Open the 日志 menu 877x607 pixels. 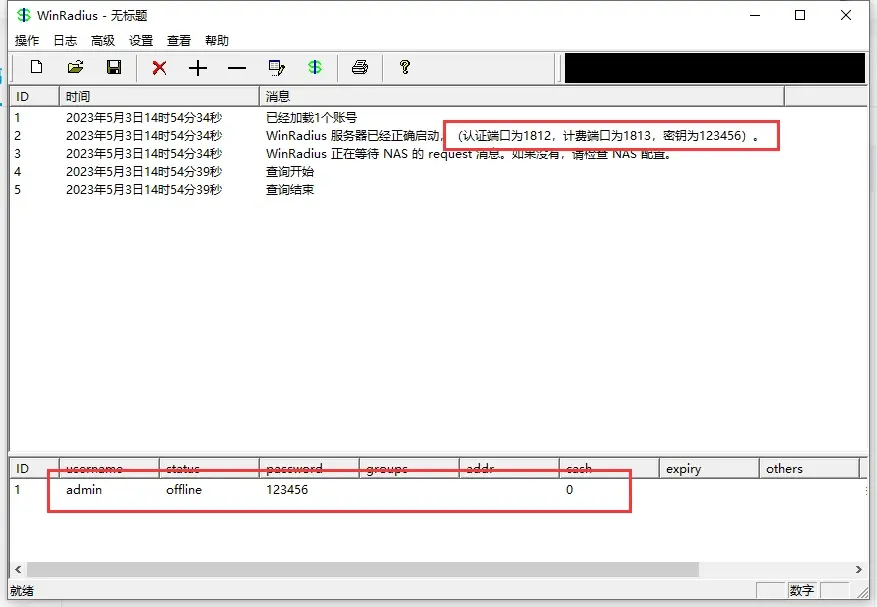pyautogui.click(x=64, y=40)
